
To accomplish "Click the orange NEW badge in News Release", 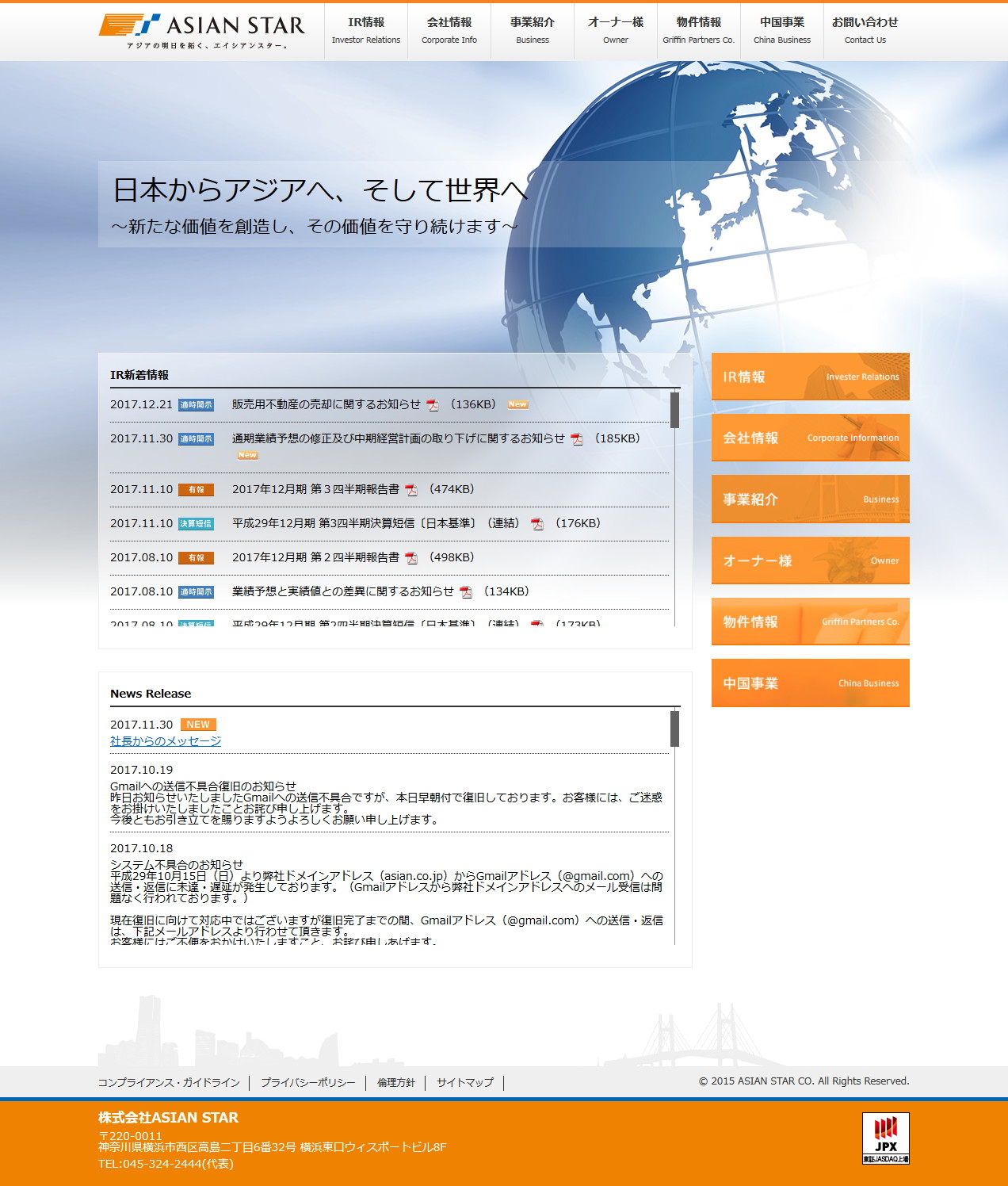I will coord(198,725).
